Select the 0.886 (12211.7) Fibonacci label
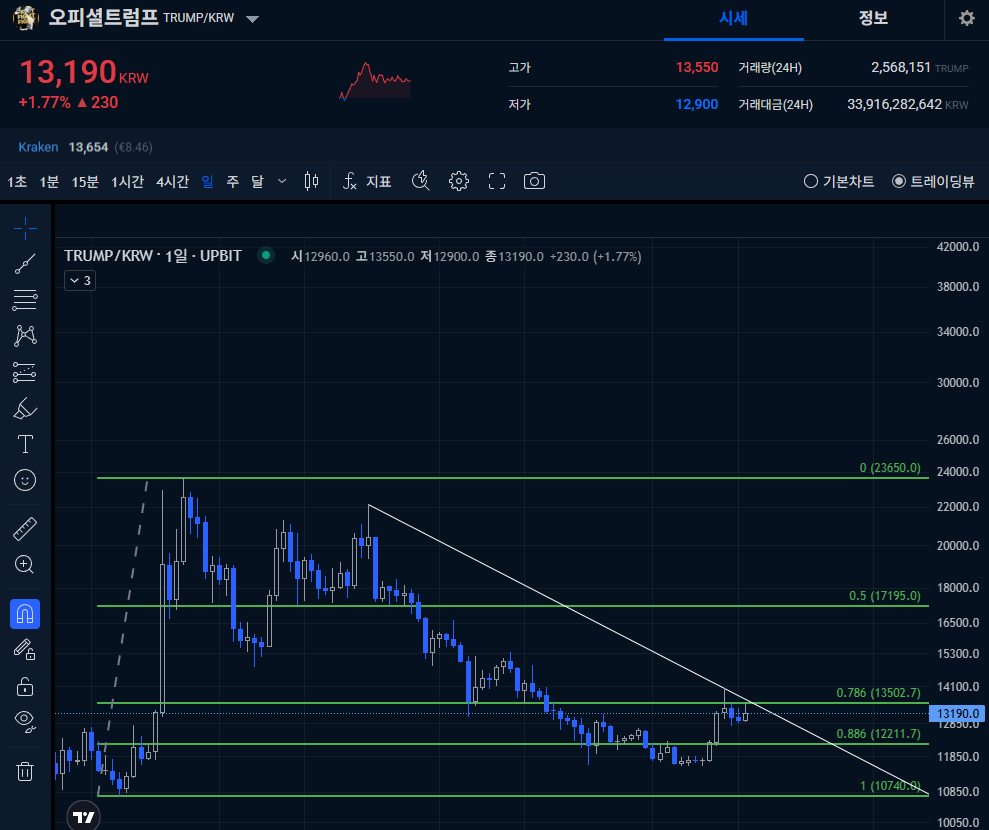Screen dimensions: 989x830 tap(878, 734)
